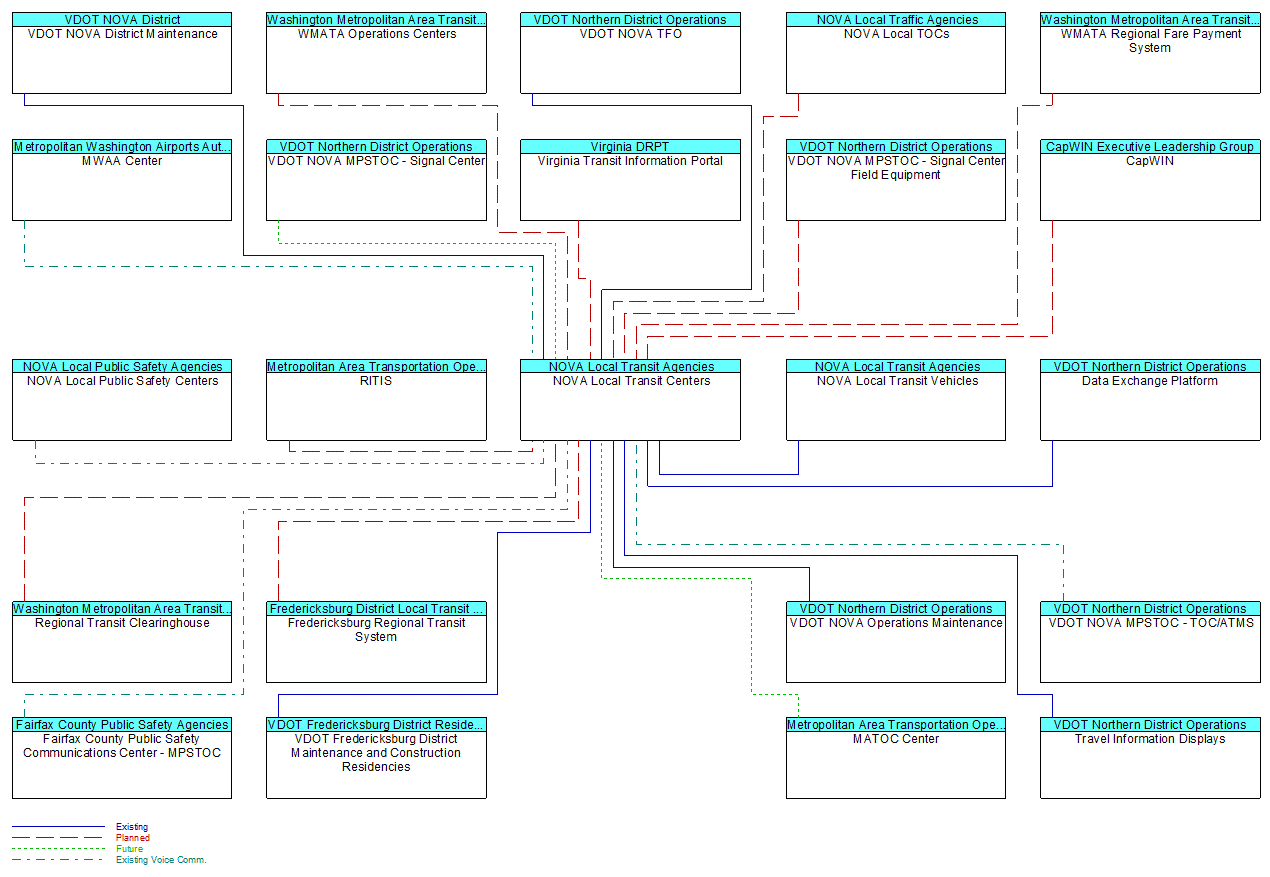Open the CapWIN node
Screen dimensions: 1270x877
point(1150,180)
